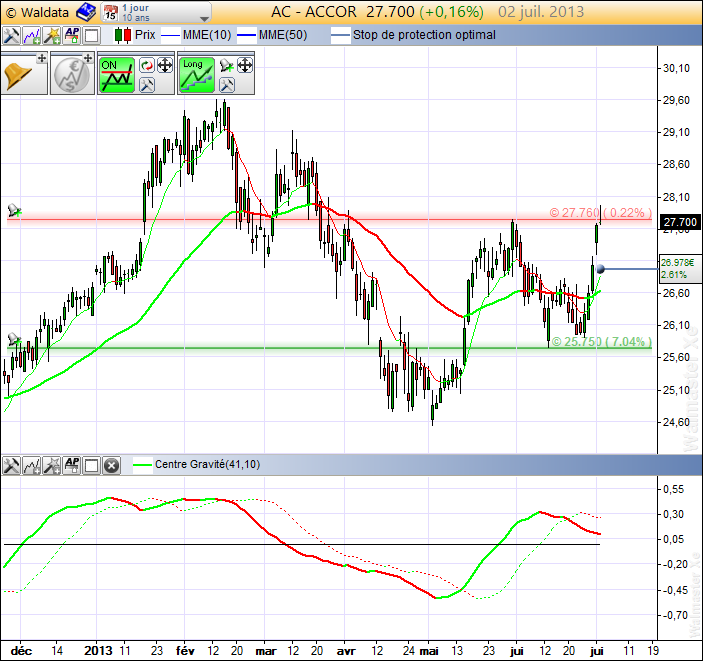The image size is (703, 661).
Task: Move the Long stop widget
Action: pyautogui.click(x=245, y=65)
